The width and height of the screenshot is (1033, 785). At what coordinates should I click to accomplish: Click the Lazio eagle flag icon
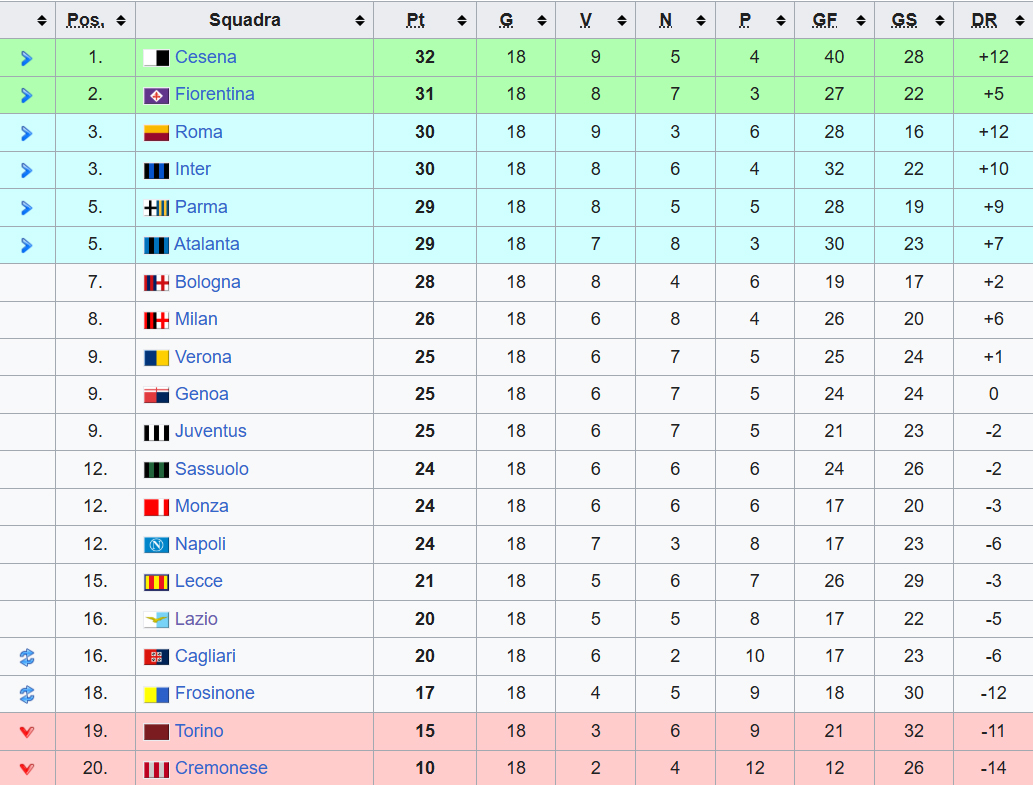[156, 620]
